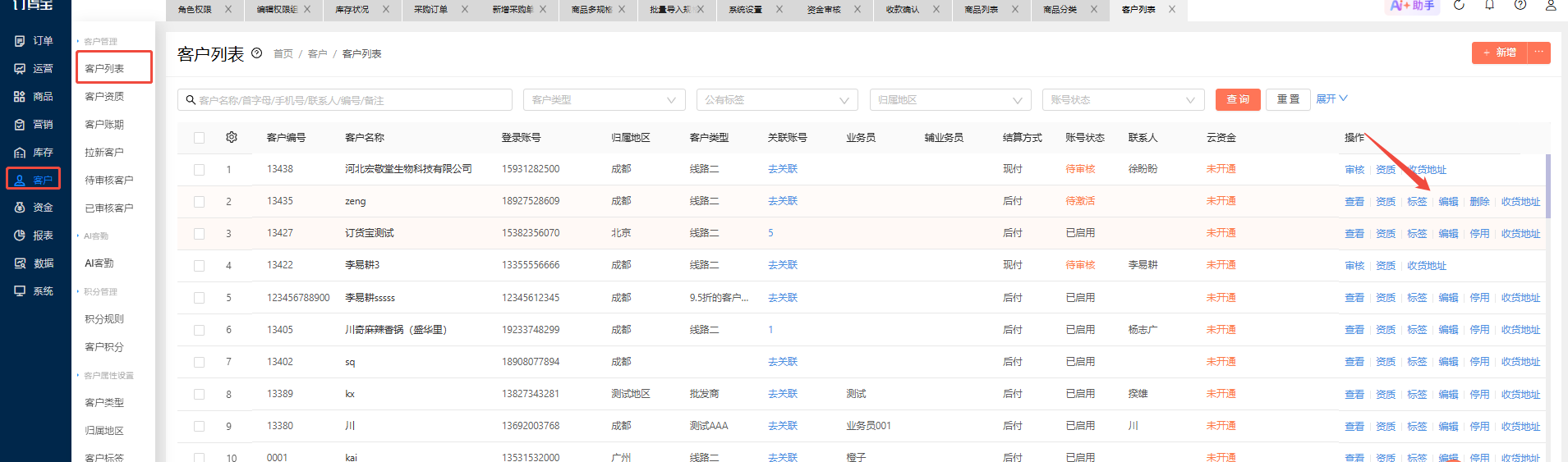Open the 账号状态 dropdown filter
Viewport: 1568px width, 462px height.
pyautogui.click(x=1124, y=100)
